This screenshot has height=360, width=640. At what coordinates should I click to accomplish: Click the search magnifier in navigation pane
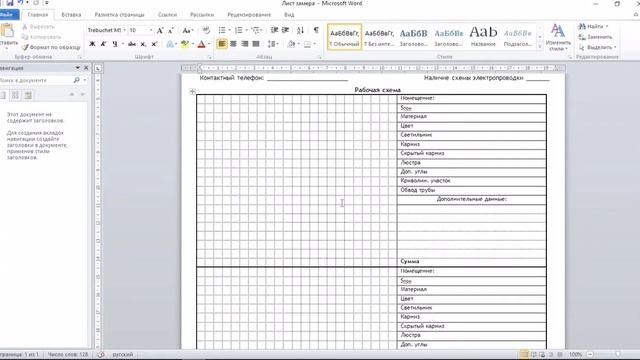[76, 80]
